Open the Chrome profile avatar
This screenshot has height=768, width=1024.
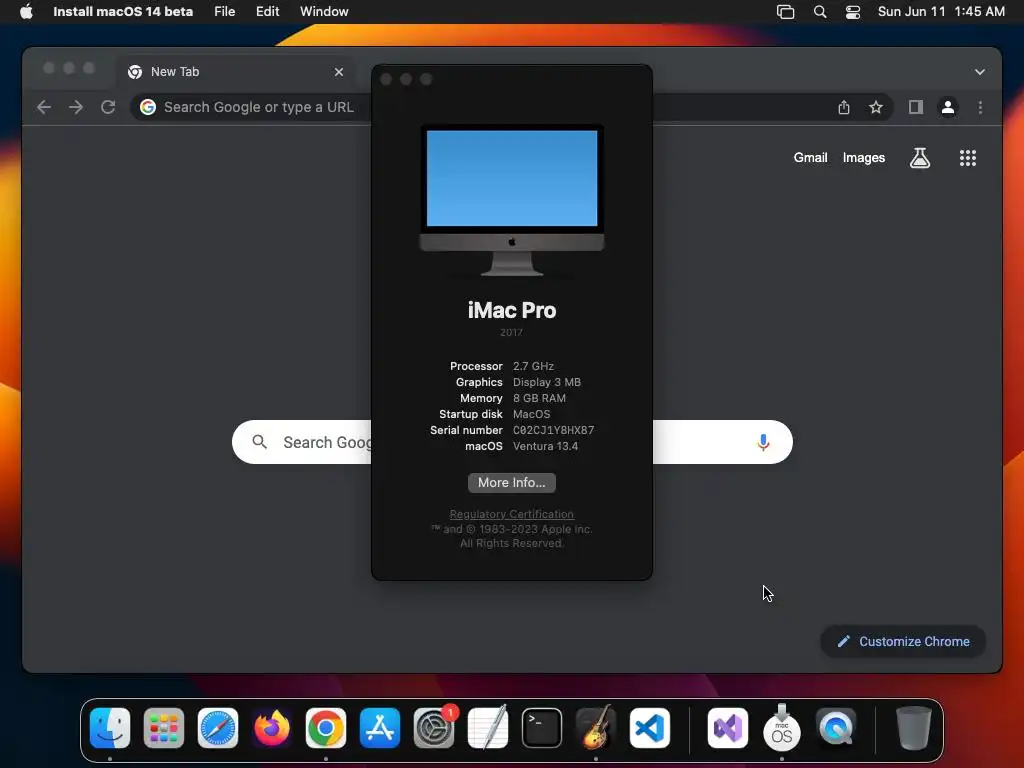pyautogui.click(x=948, y=107)
